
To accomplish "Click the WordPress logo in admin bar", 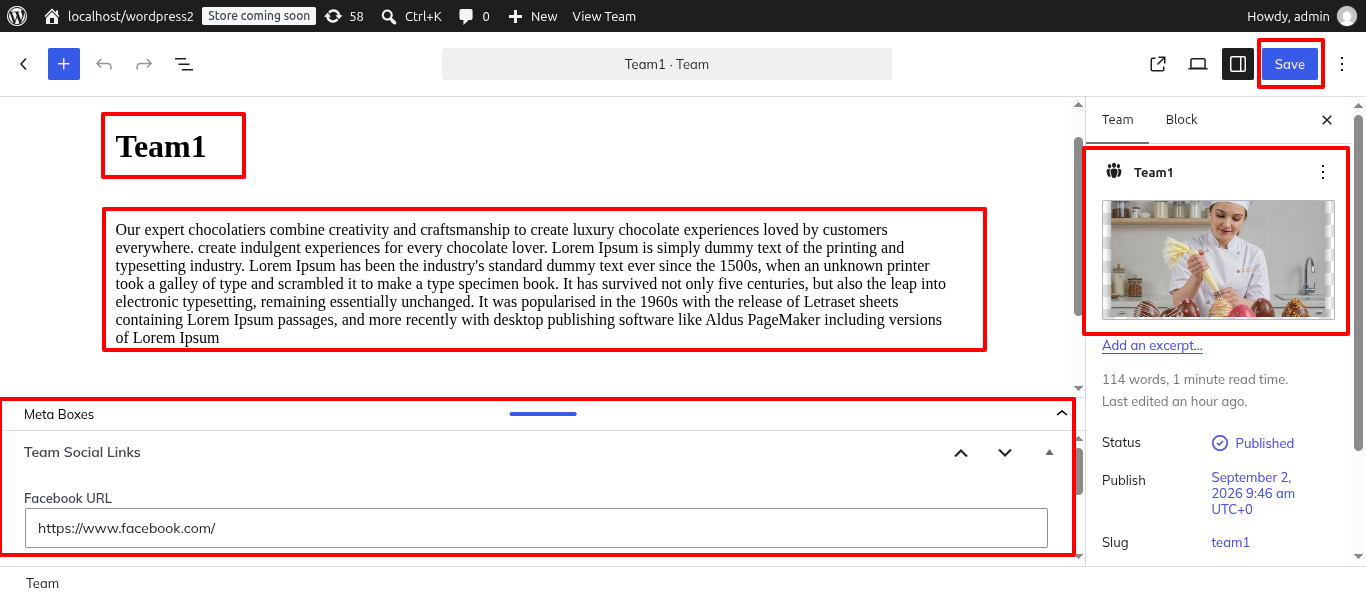I will click(x=17, y=16).
